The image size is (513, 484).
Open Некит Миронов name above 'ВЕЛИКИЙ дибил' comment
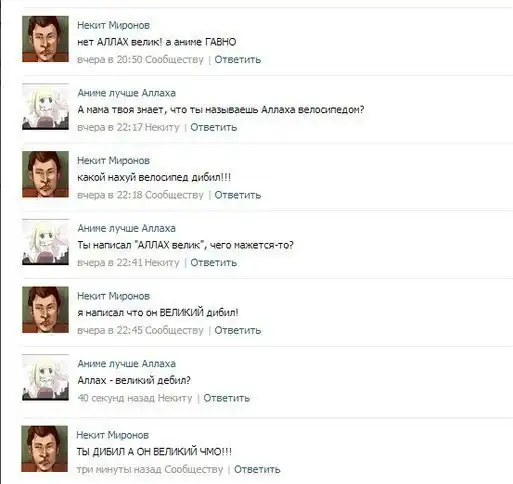click(113, 296)
